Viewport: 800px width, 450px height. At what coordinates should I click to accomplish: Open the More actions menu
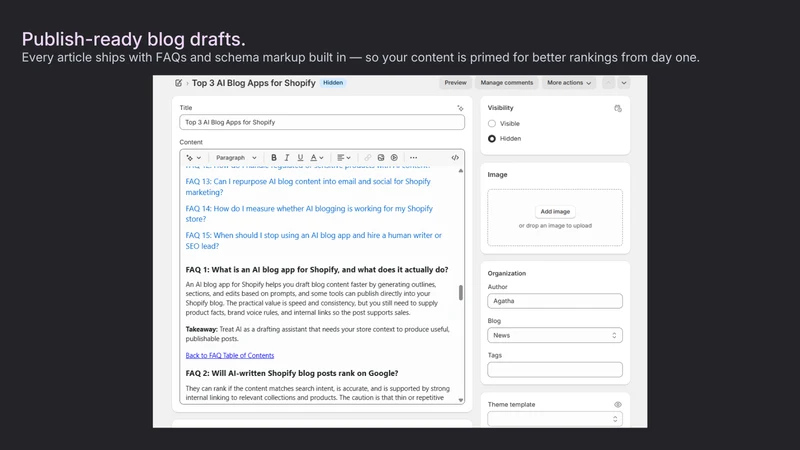click(x=569, y=83)
